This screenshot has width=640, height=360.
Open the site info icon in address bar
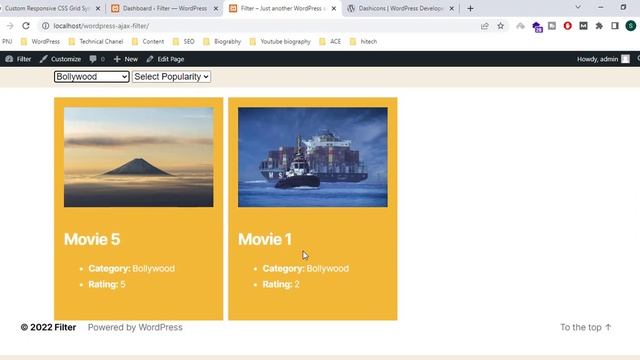coord(45,26)
